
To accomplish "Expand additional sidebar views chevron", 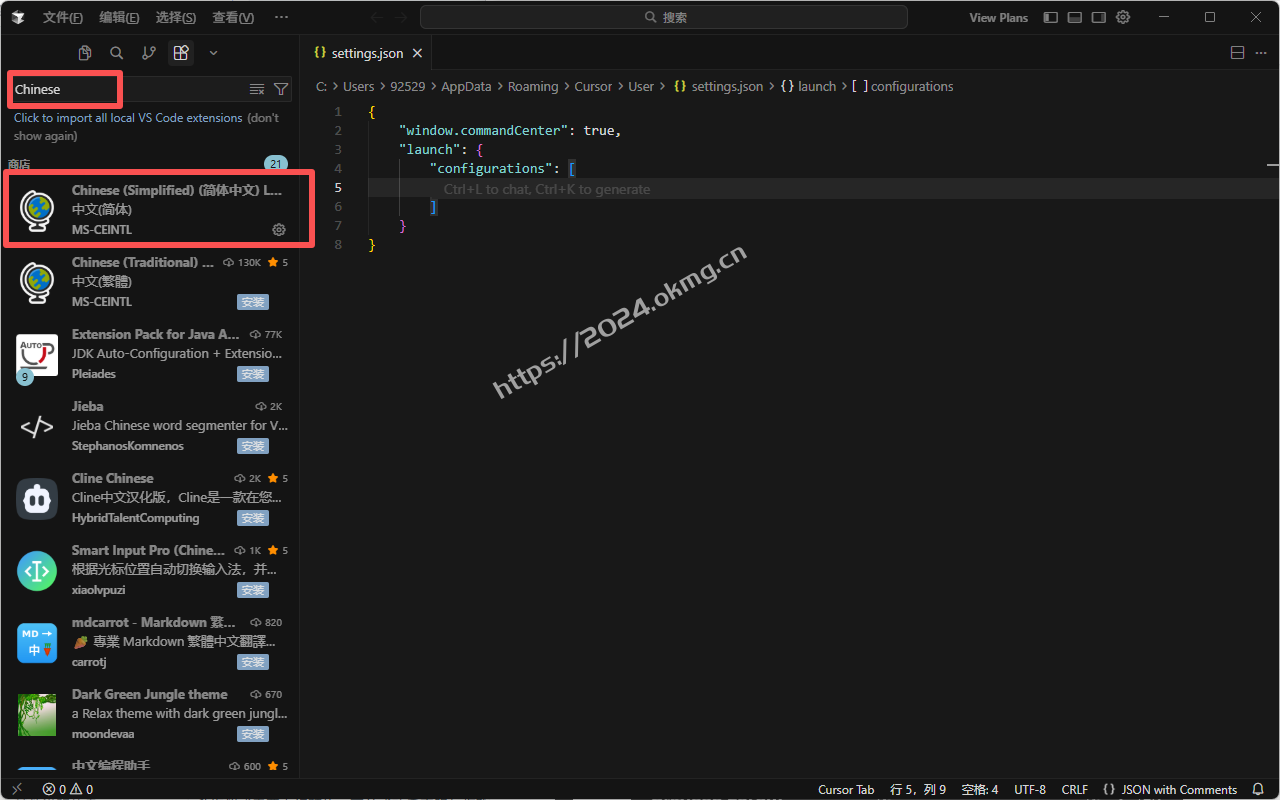I will [213, 53].
